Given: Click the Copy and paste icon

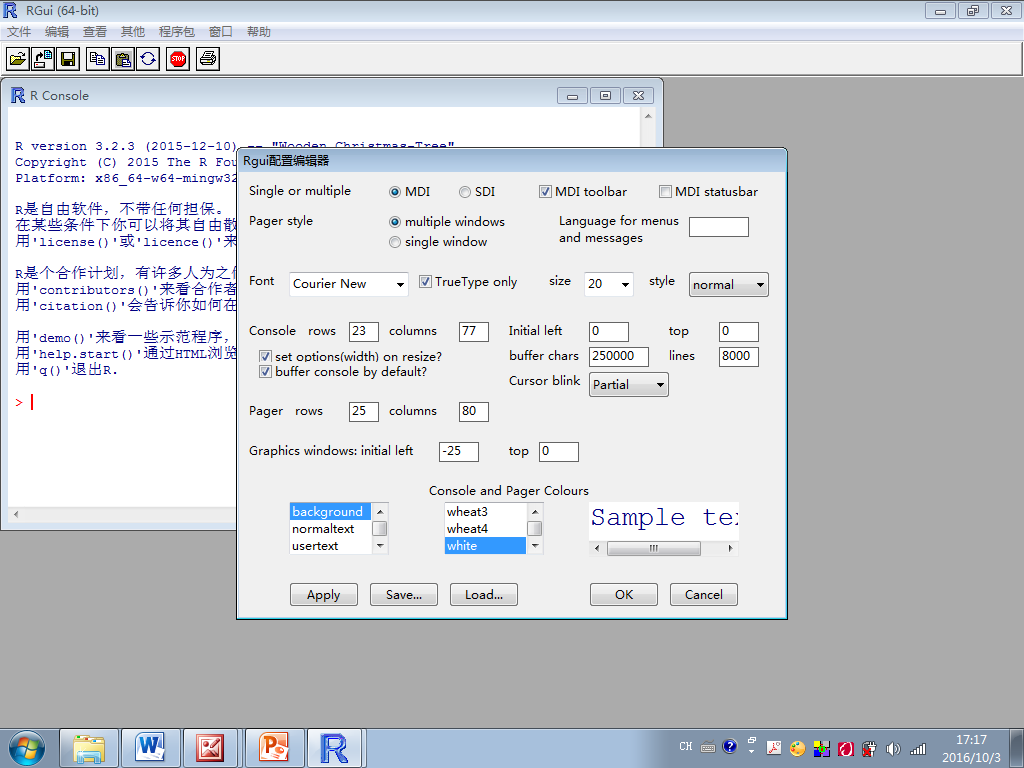Looking at the screenshot, I should pyautogui.click(x=148, y=59).
